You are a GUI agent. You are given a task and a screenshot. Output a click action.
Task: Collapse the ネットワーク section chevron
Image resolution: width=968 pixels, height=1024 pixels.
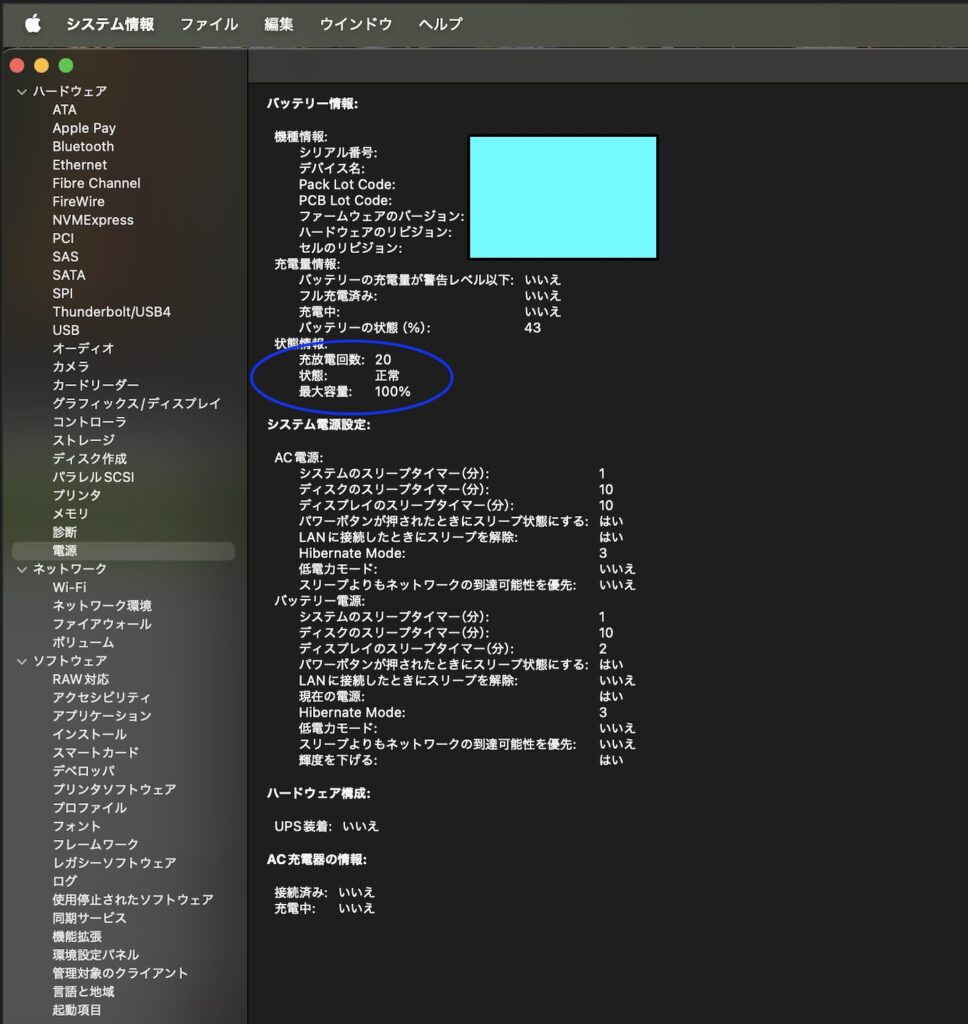point(22,569)
